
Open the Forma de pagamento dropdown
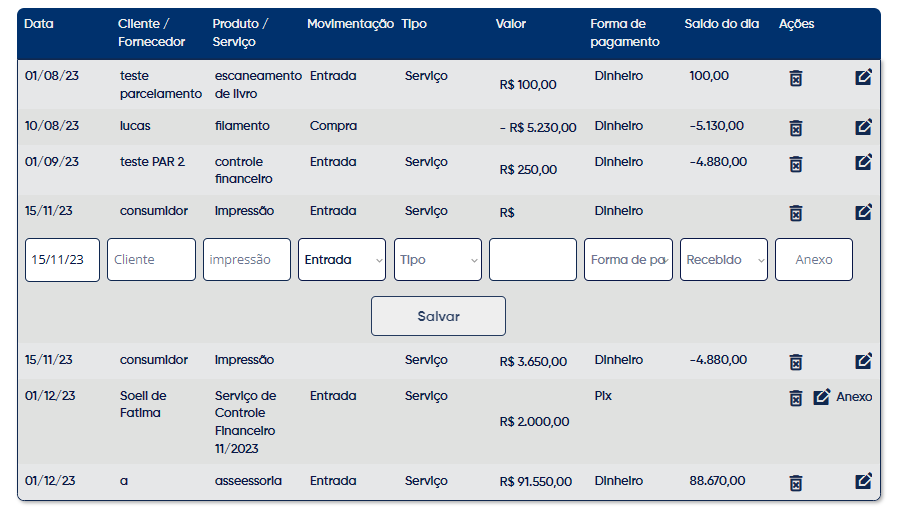coord(628,259)
